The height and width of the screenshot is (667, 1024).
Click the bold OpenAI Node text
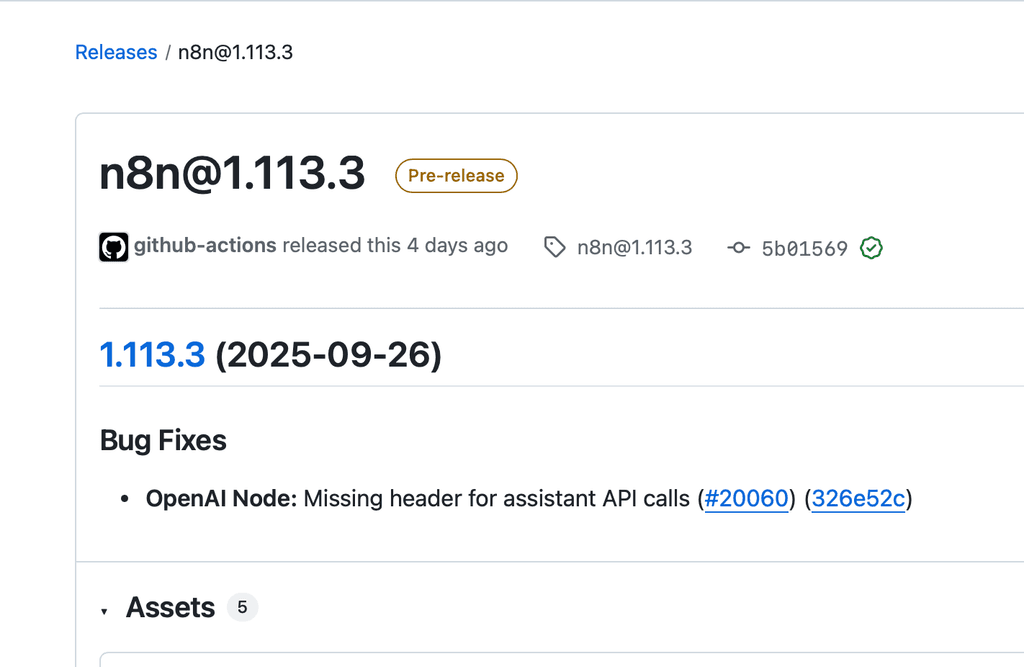click(221, 498)
